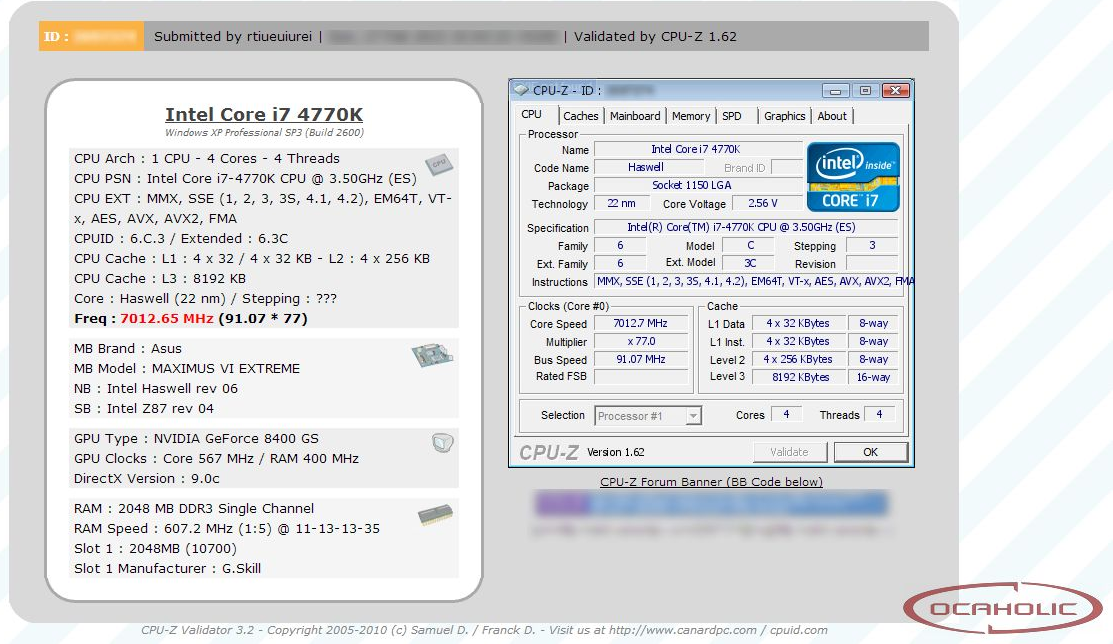Close the CPU-Z window
Screen dimensions: 1113x644
tap(896, 91)
